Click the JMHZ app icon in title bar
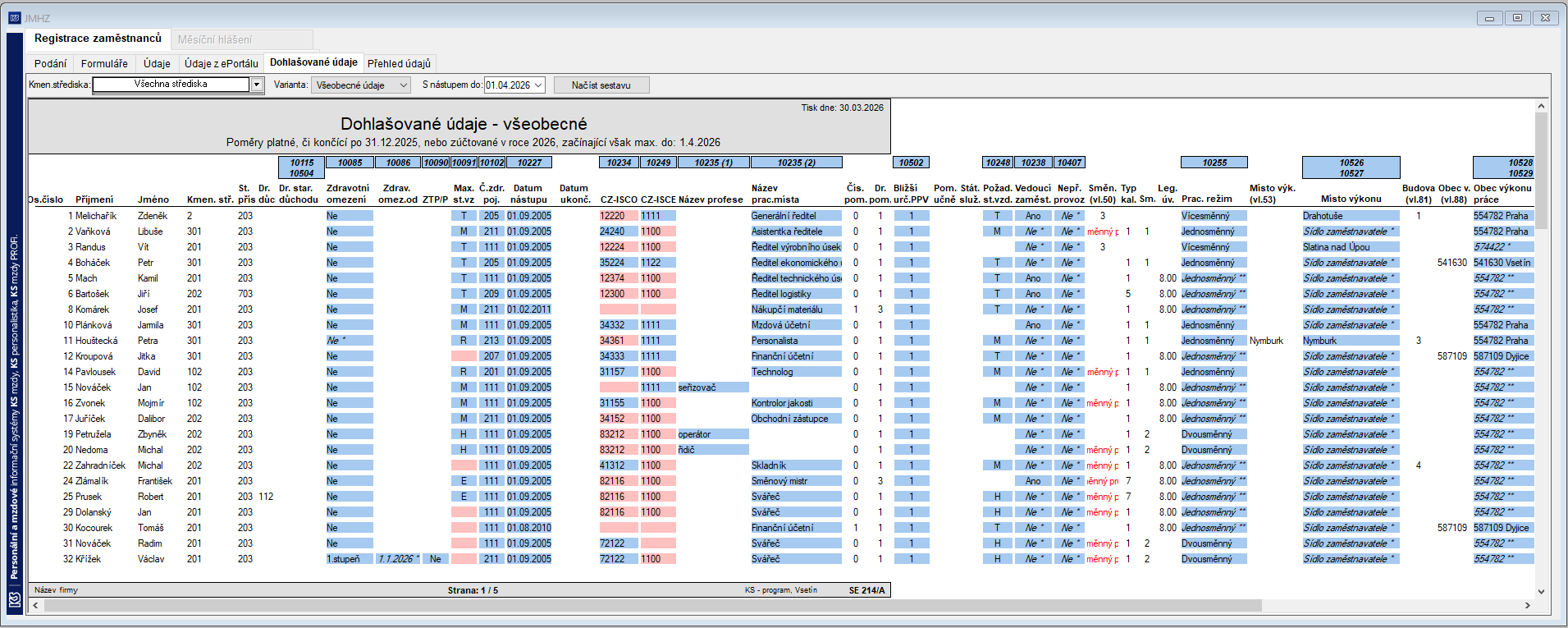 click(x=14, y=17)
